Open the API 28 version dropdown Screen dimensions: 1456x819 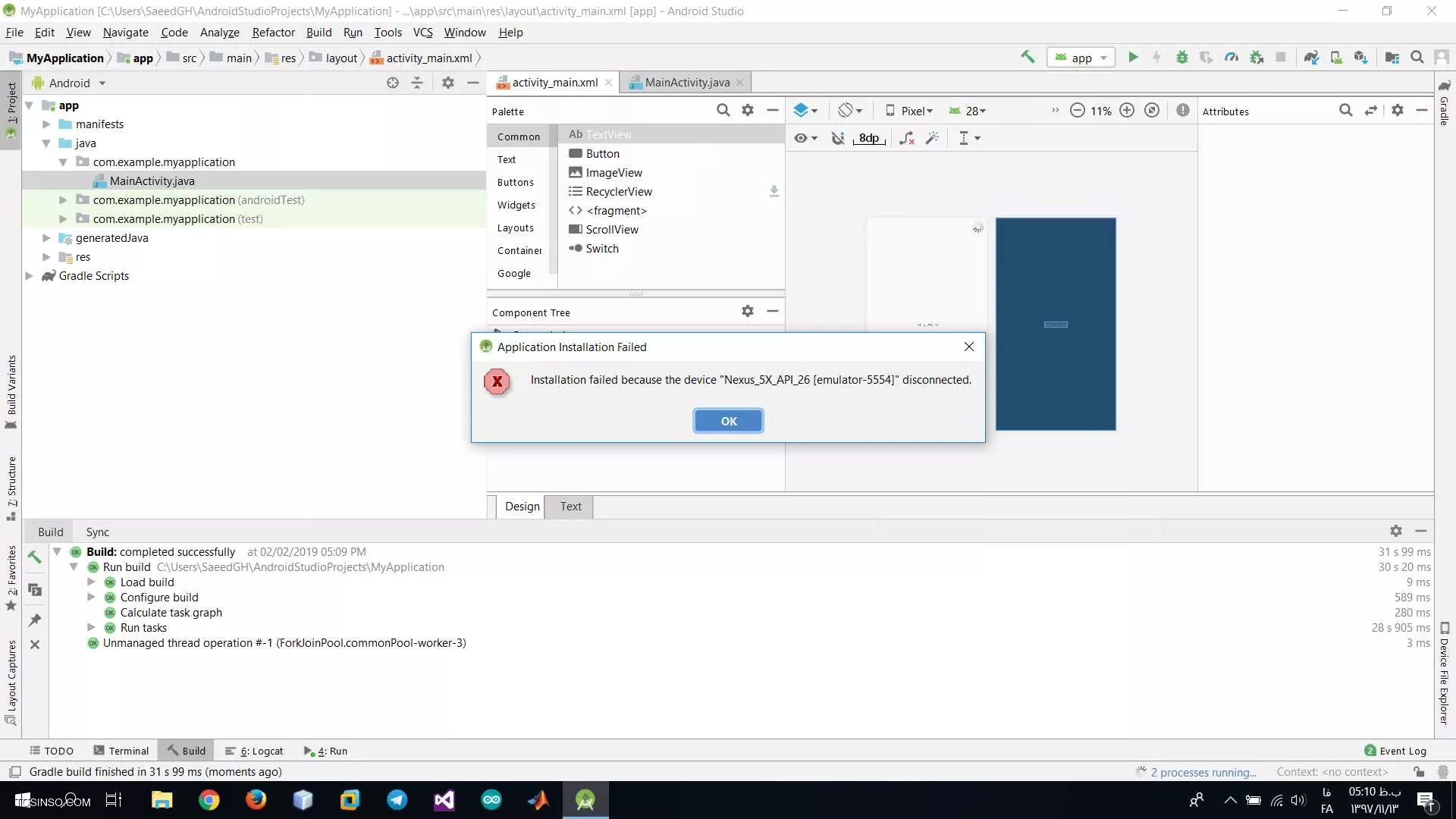pyautogui.click(x=968, y=111)
